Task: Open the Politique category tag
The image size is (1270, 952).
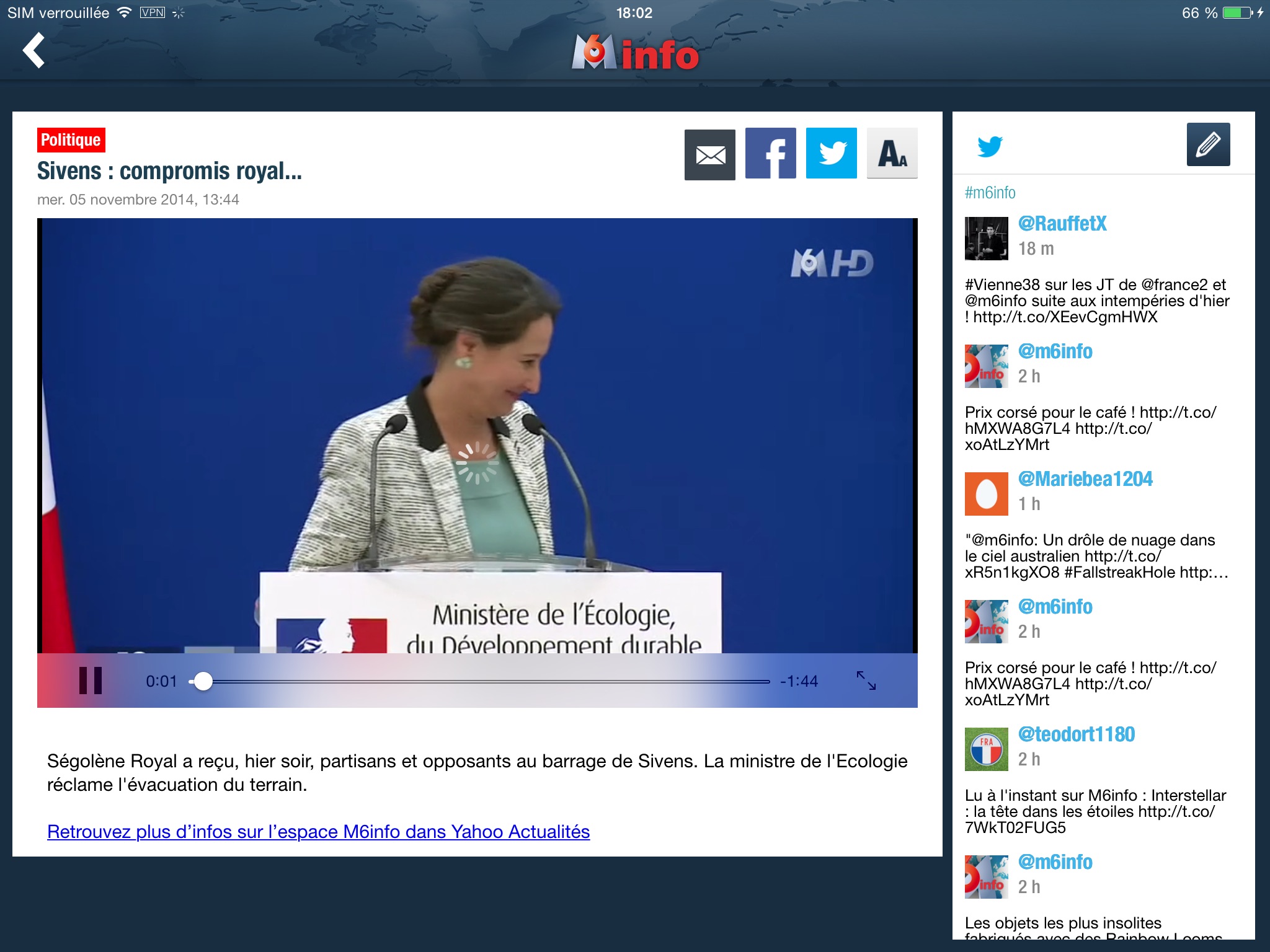Action: pyautogui.click(x=71, y=140)
